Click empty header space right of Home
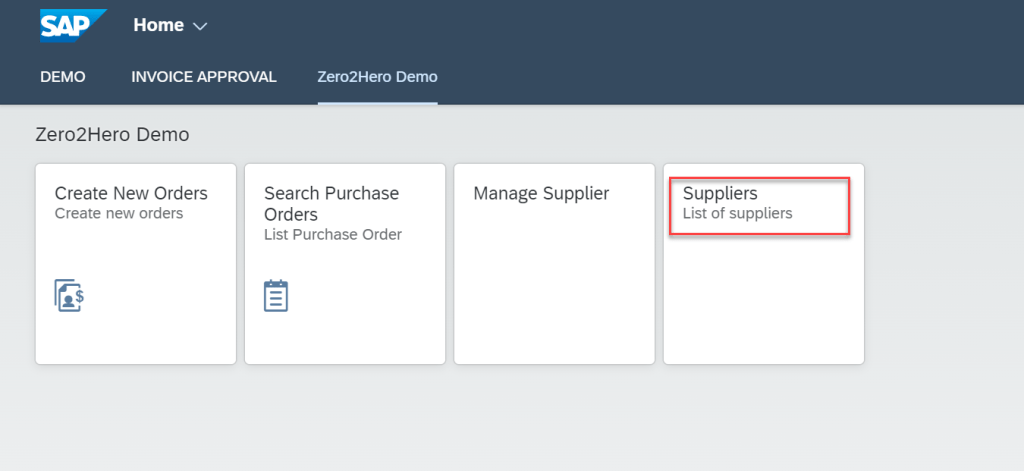Image resolution: width=1024 pixels, height=471 pixels. coord(600,26)
